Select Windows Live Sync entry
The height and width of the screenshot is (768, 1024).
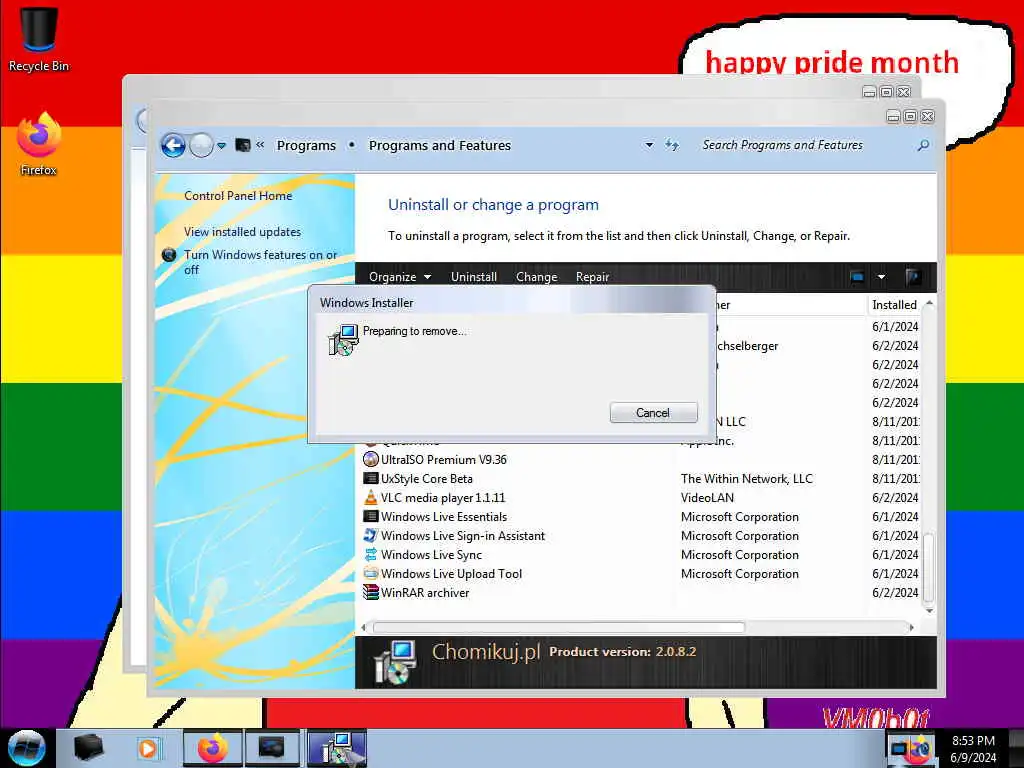(x=431, y=554)
